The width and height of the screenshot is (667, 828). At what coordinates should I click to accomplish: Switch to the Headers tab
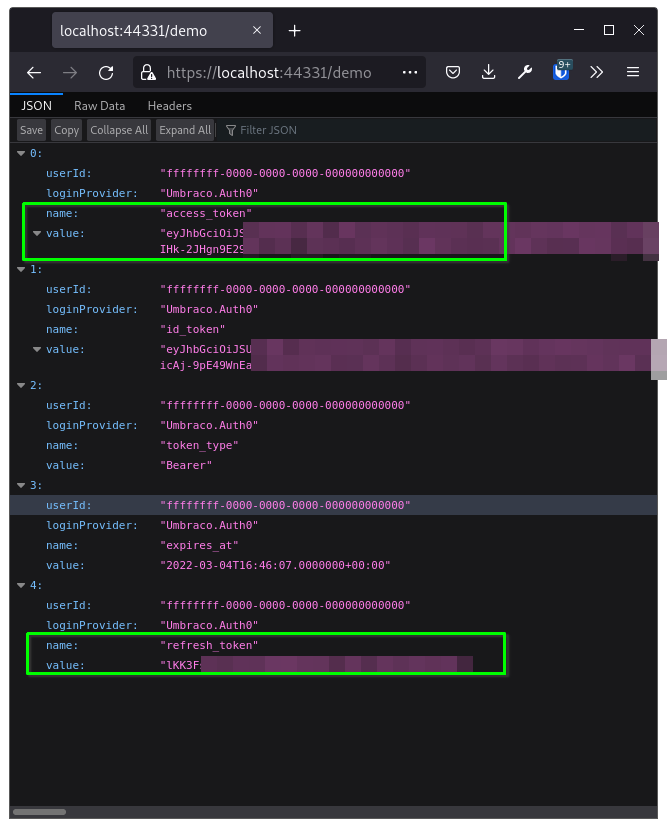pos(169,106)
